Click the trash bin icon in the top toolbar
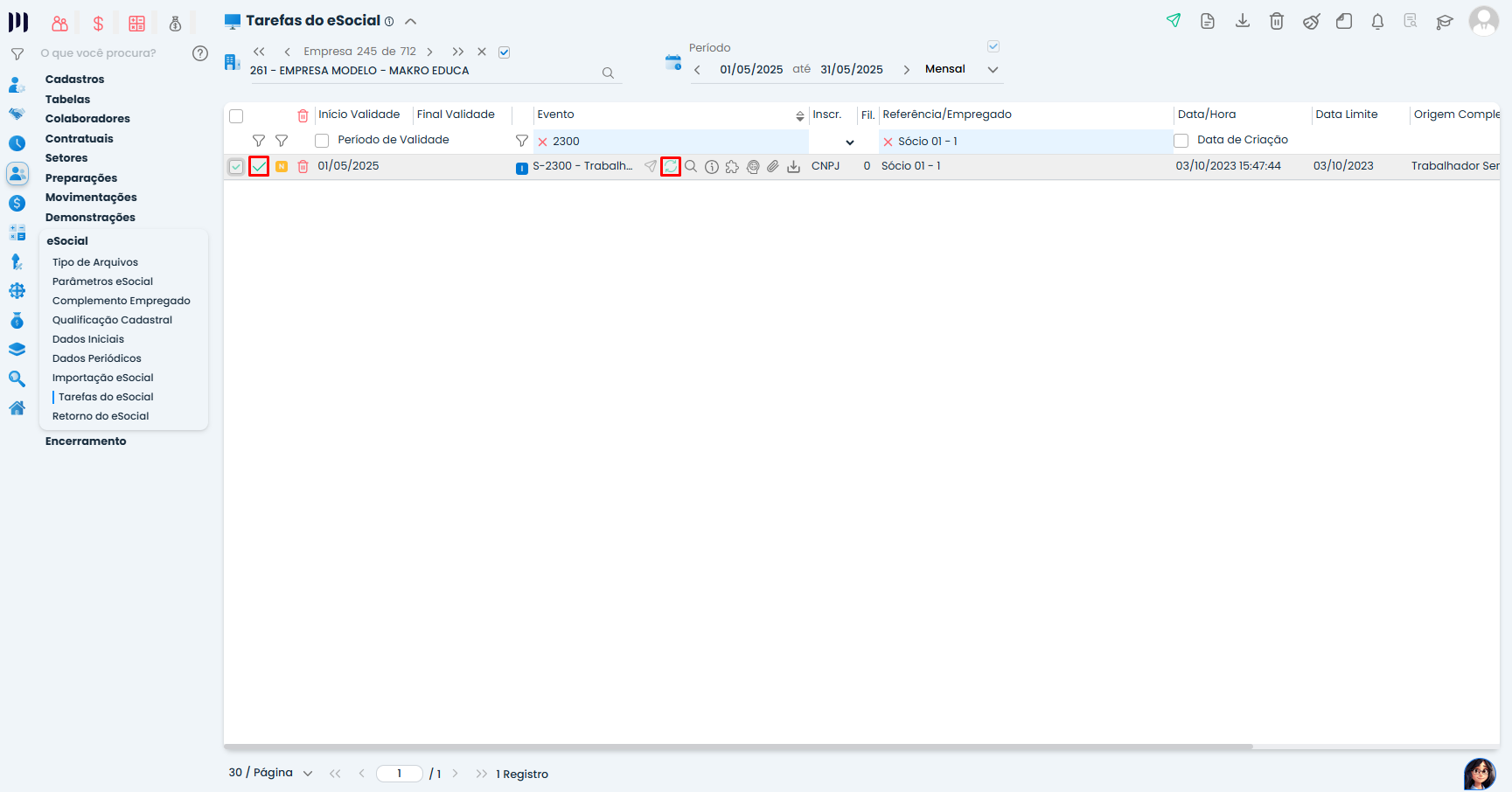The width and height of the screenshot is (1512, 792). (x=1277, y=21)
